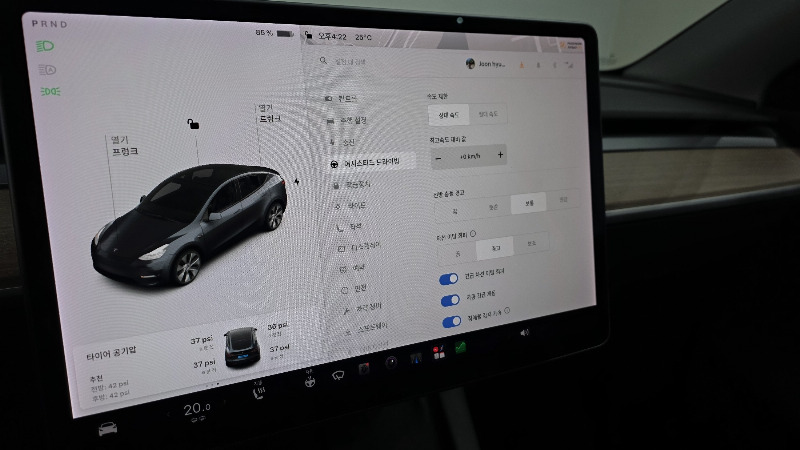This screenshot has width=800, height=450.
Task: Tap the car controls icon in bottom bar
Action: (108, 429)
